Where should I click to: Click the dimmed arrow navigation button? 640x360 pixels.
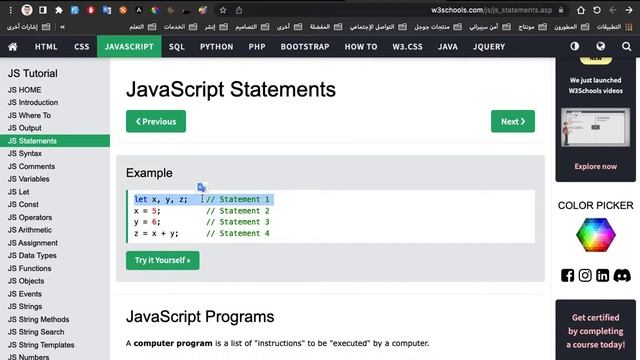click(613, 10)
